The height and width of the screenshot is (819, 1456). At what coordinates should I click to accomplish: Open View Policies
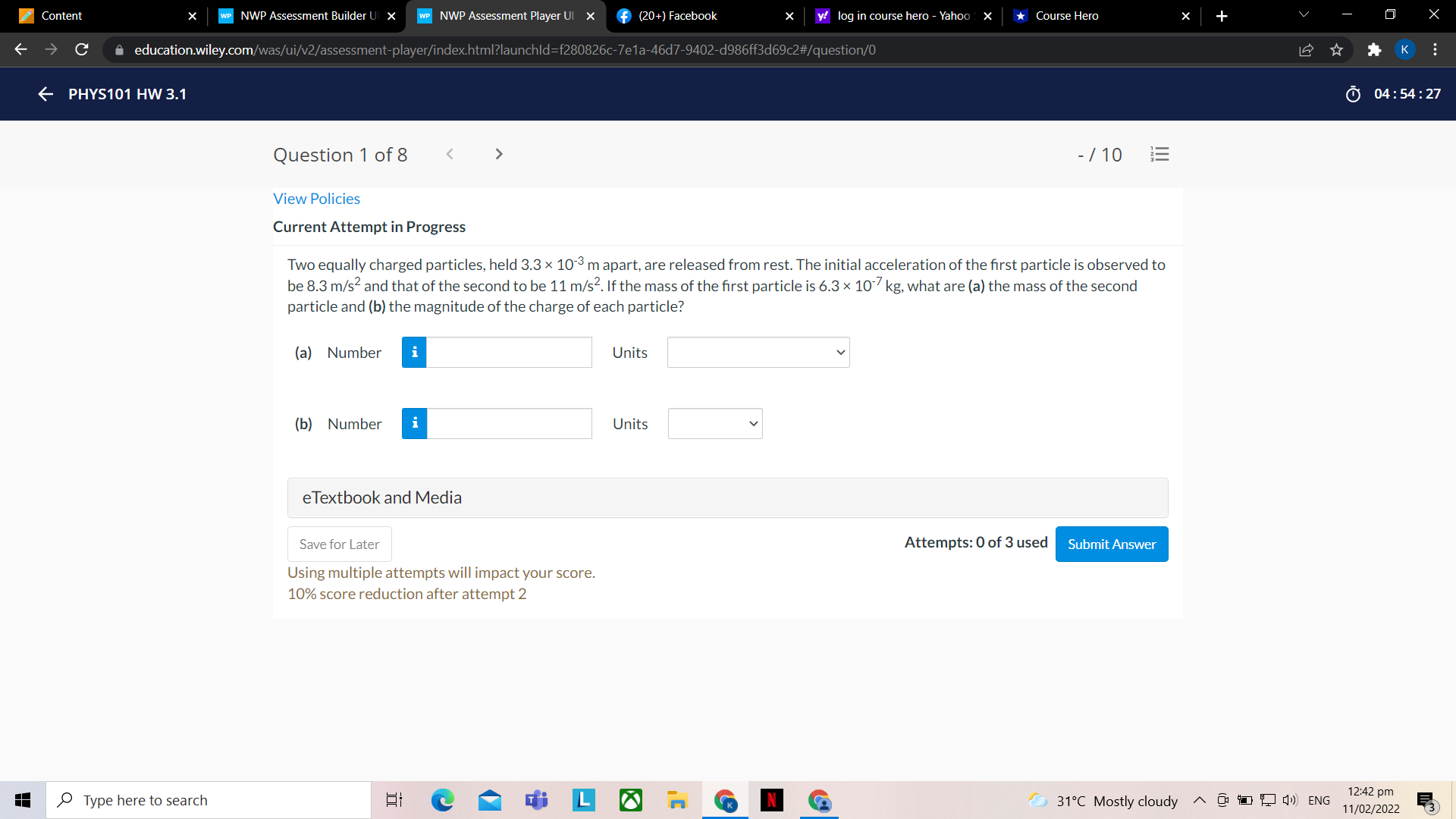point(316,198)
